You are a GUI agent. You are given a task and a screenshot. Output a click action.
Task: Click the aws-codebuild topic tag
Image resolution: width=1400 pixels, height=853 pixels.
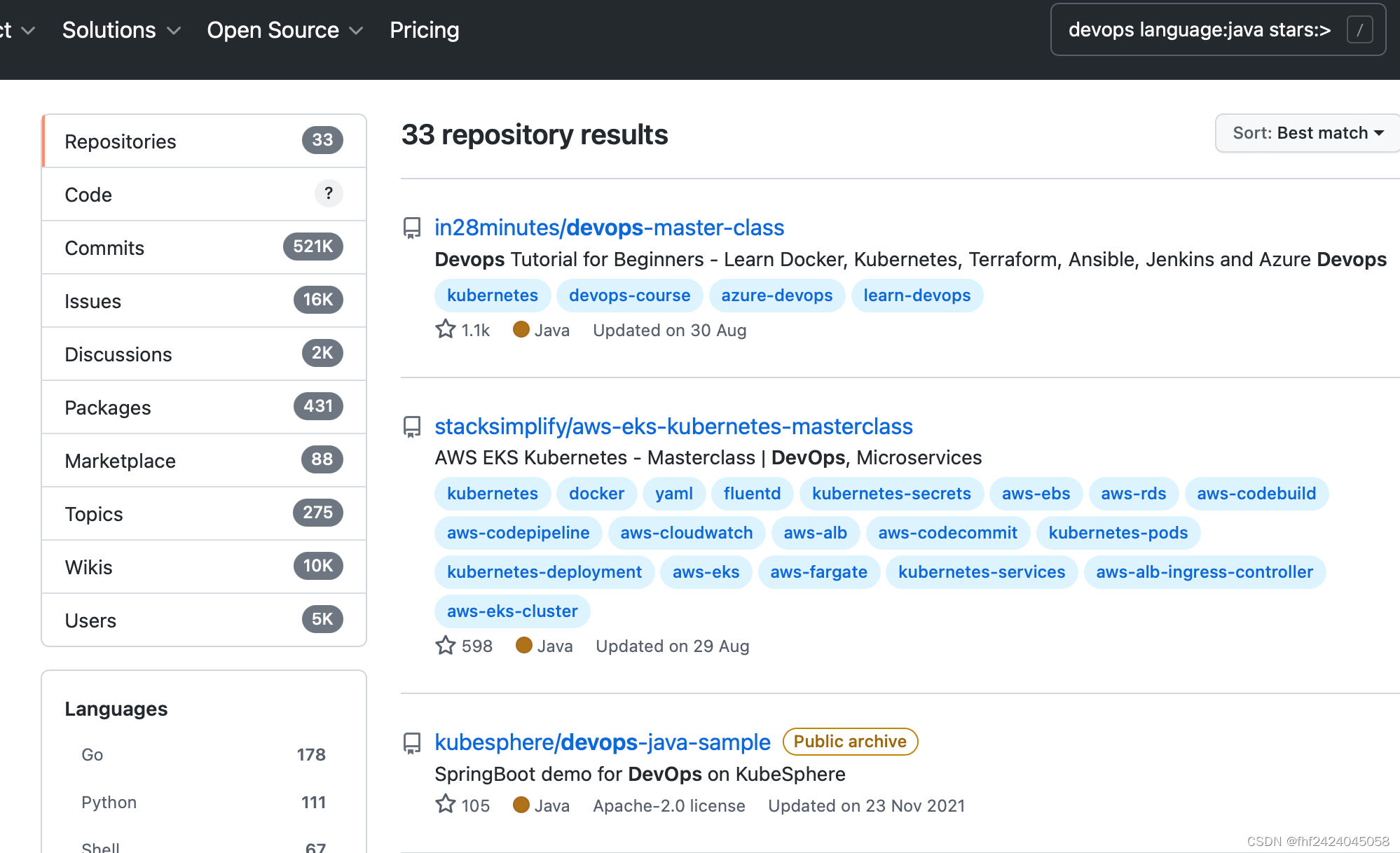click(x=1256, y=494)
